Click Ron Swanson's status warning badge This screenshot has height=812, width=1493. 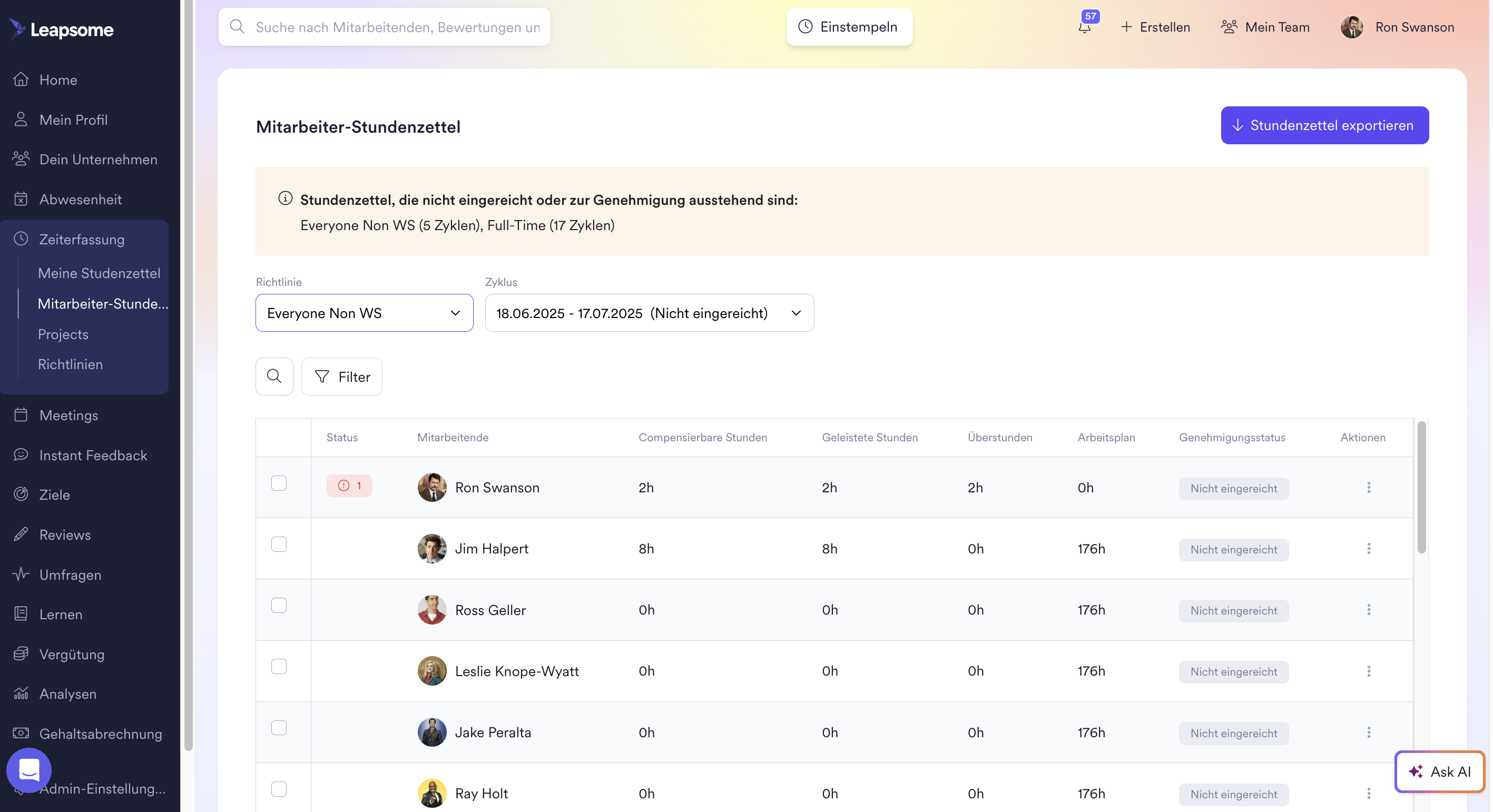click(x=349, y=486)
